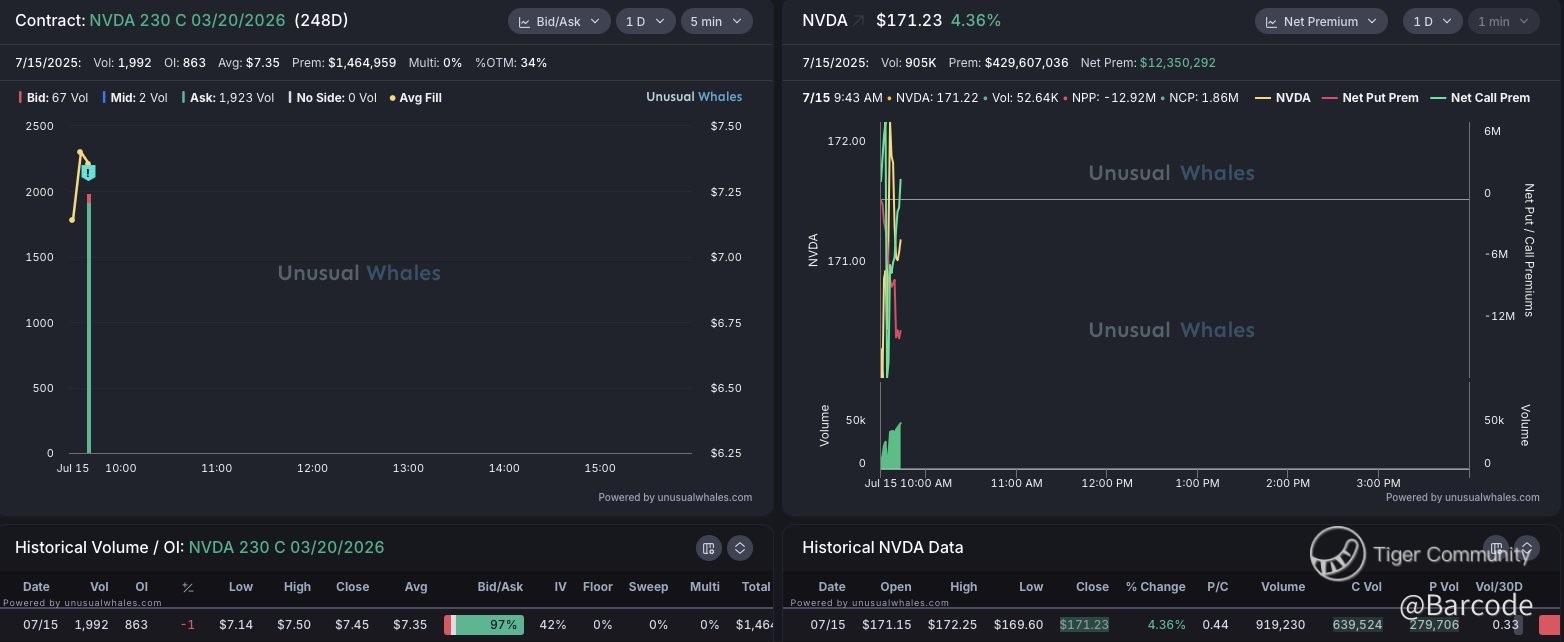Toggle the No Side series in the legend
This screenshot has width=1564, height=642.
[x=333, y=98]
